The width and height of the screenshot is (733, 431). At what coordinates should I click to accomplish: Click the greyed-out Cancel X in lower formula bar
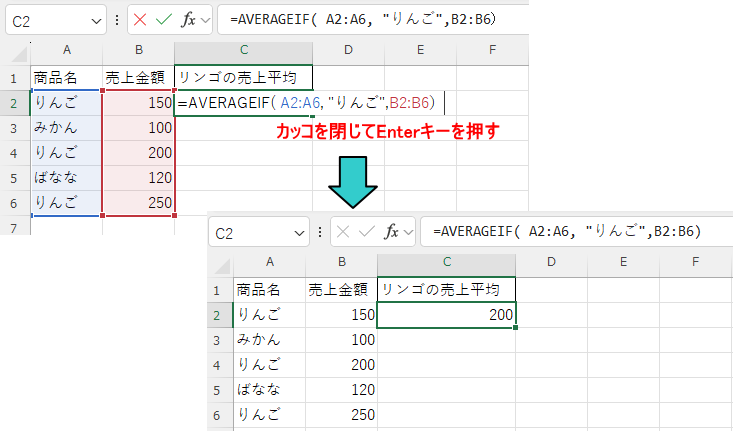point(345,232)
